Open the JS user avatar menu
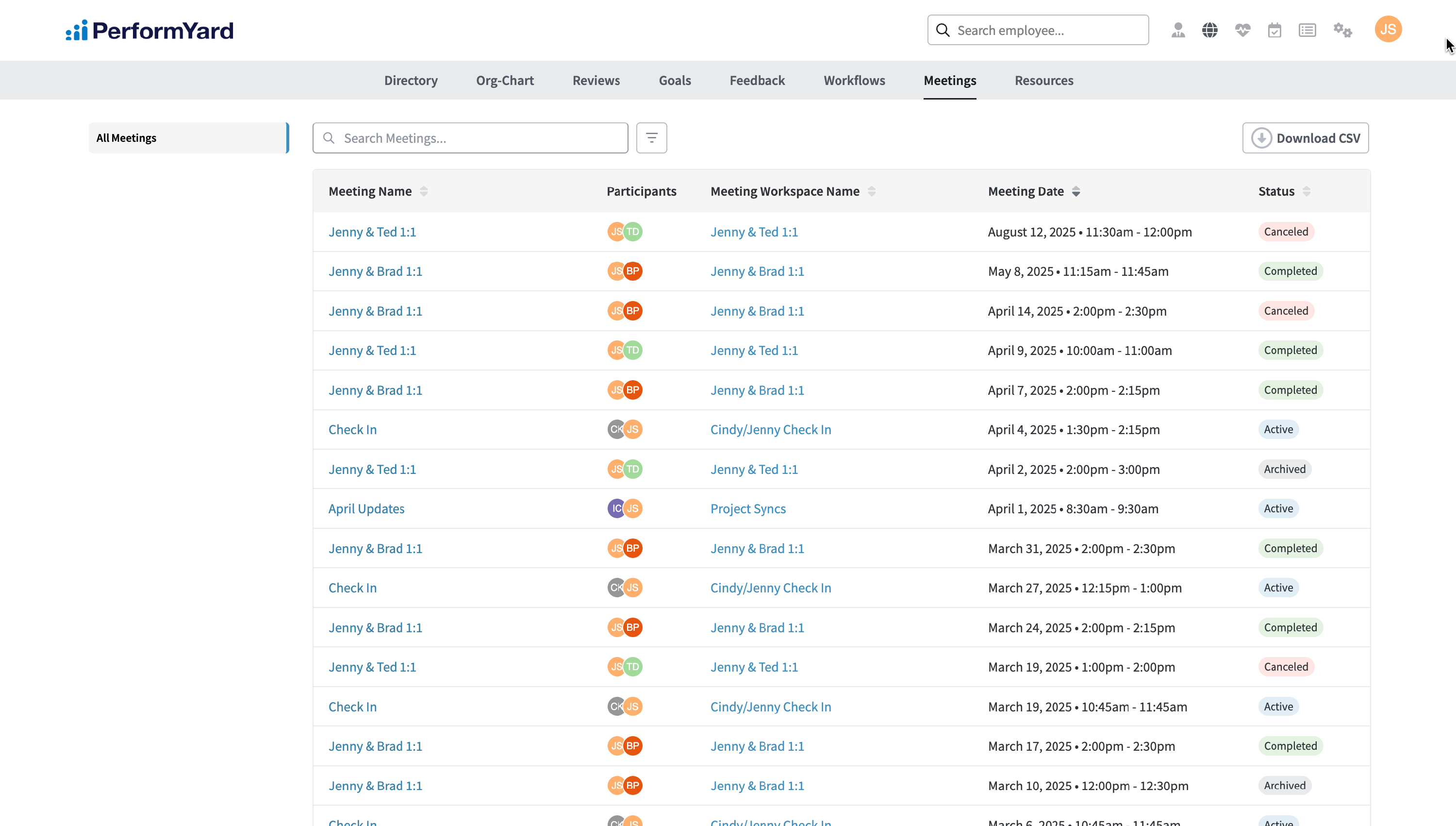Screen dimensions: 1456x826 (x=1388, y=29)
